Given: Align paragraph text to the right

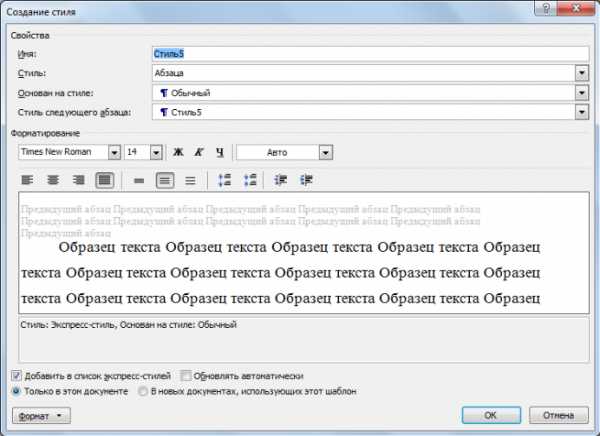Looking at the screenshot, I should click(x=78, y=180).
